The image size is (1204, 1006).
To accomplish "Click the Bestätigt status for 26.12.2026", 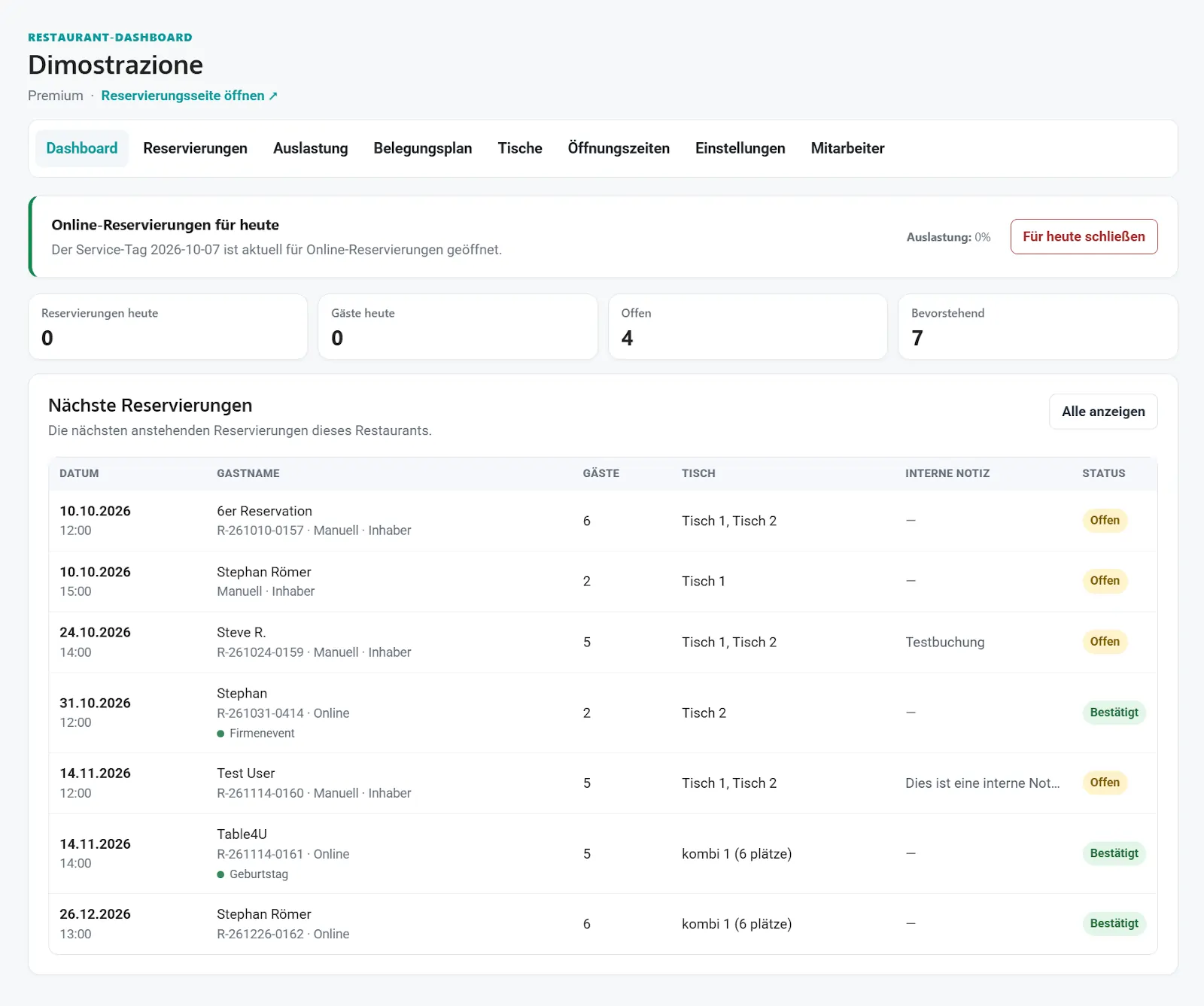I will (1114, 924).
